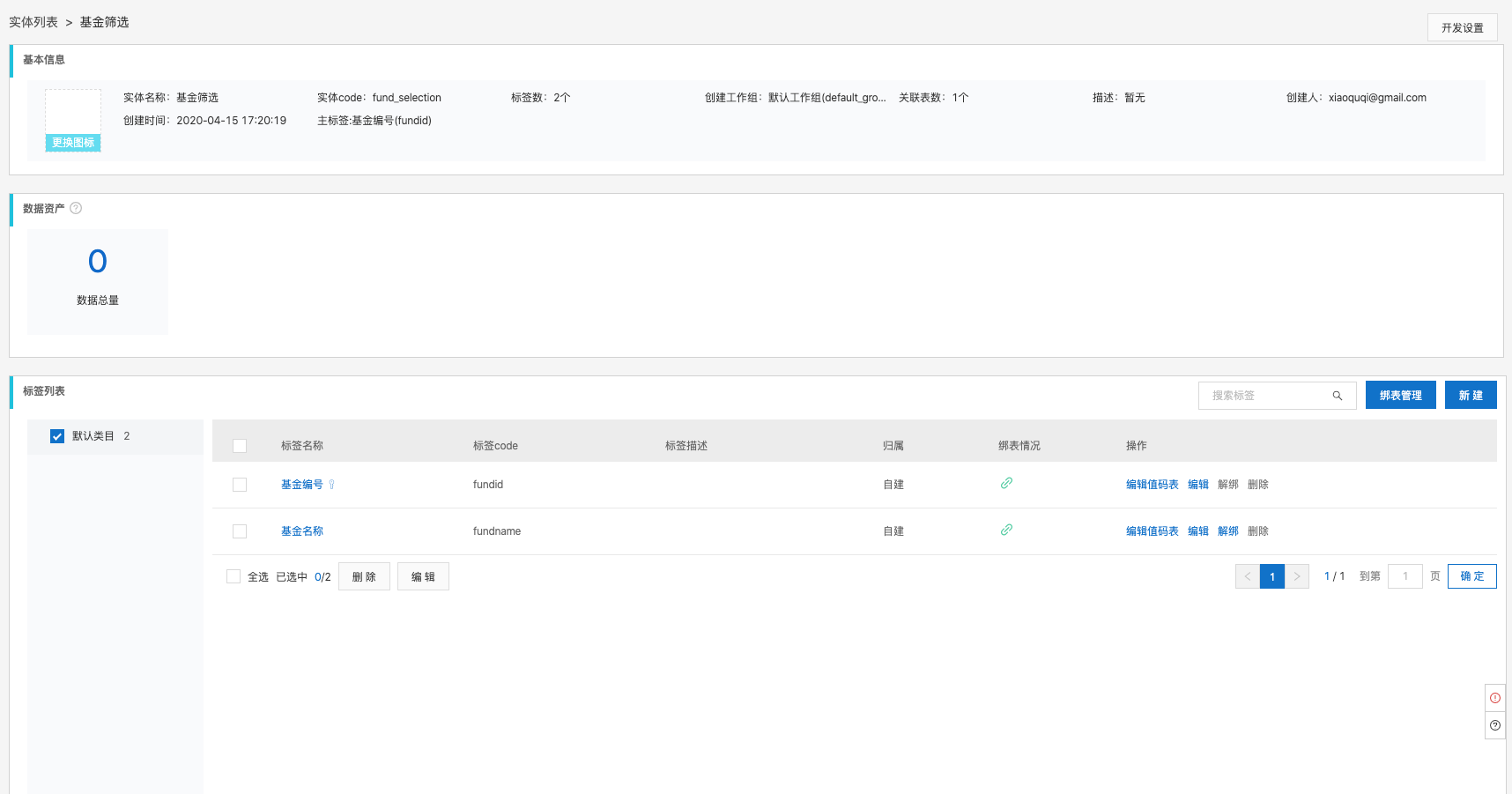Open the help question icon at right edge
This screenshot has height=794, width=1512.
click(1495, 725)
